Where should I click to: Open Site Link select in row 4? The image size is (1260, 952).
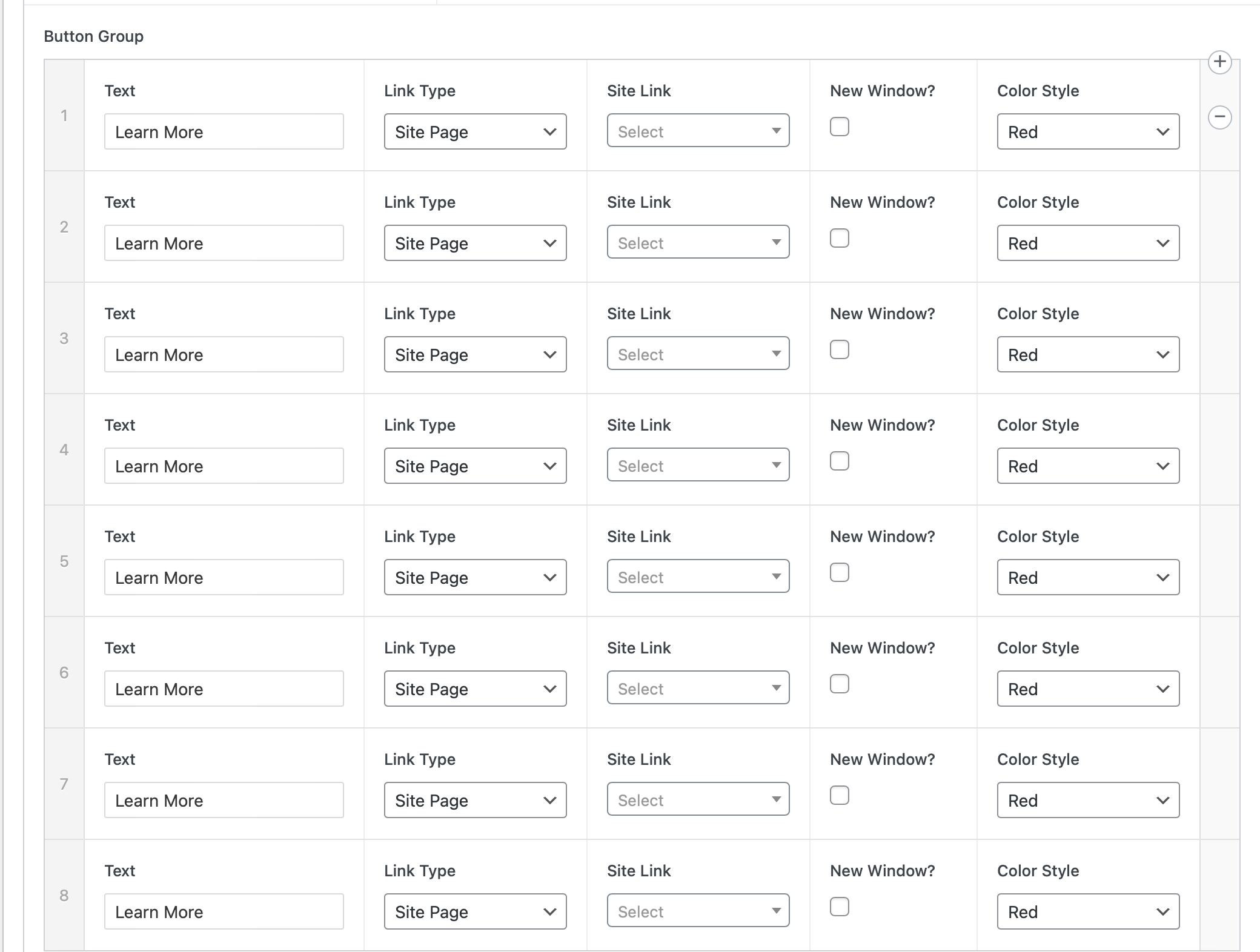698,464
